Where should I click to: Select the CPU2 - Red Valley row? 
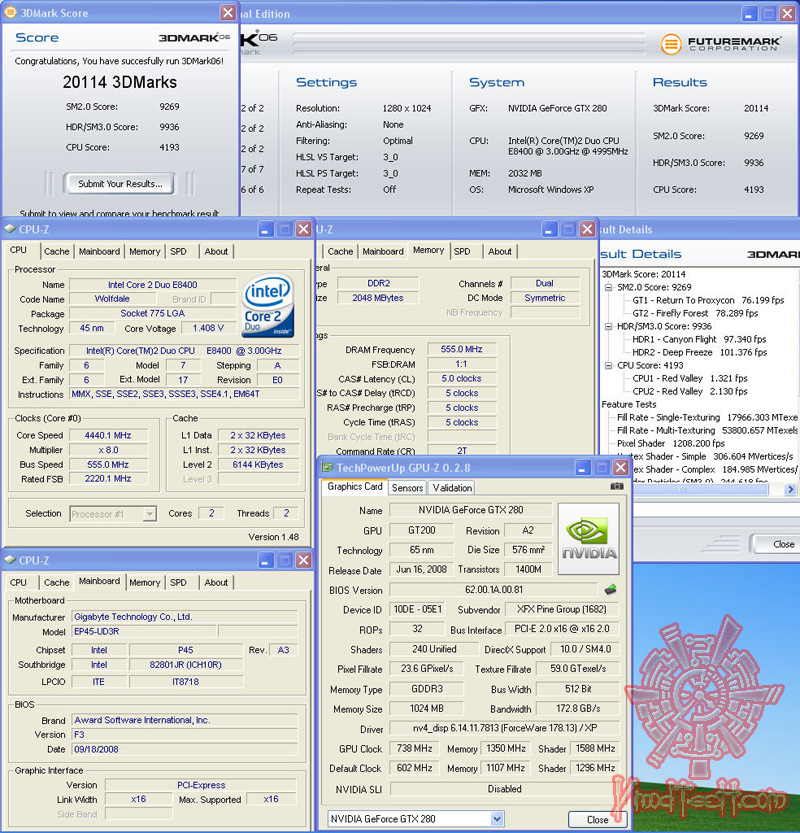[690, 391]
